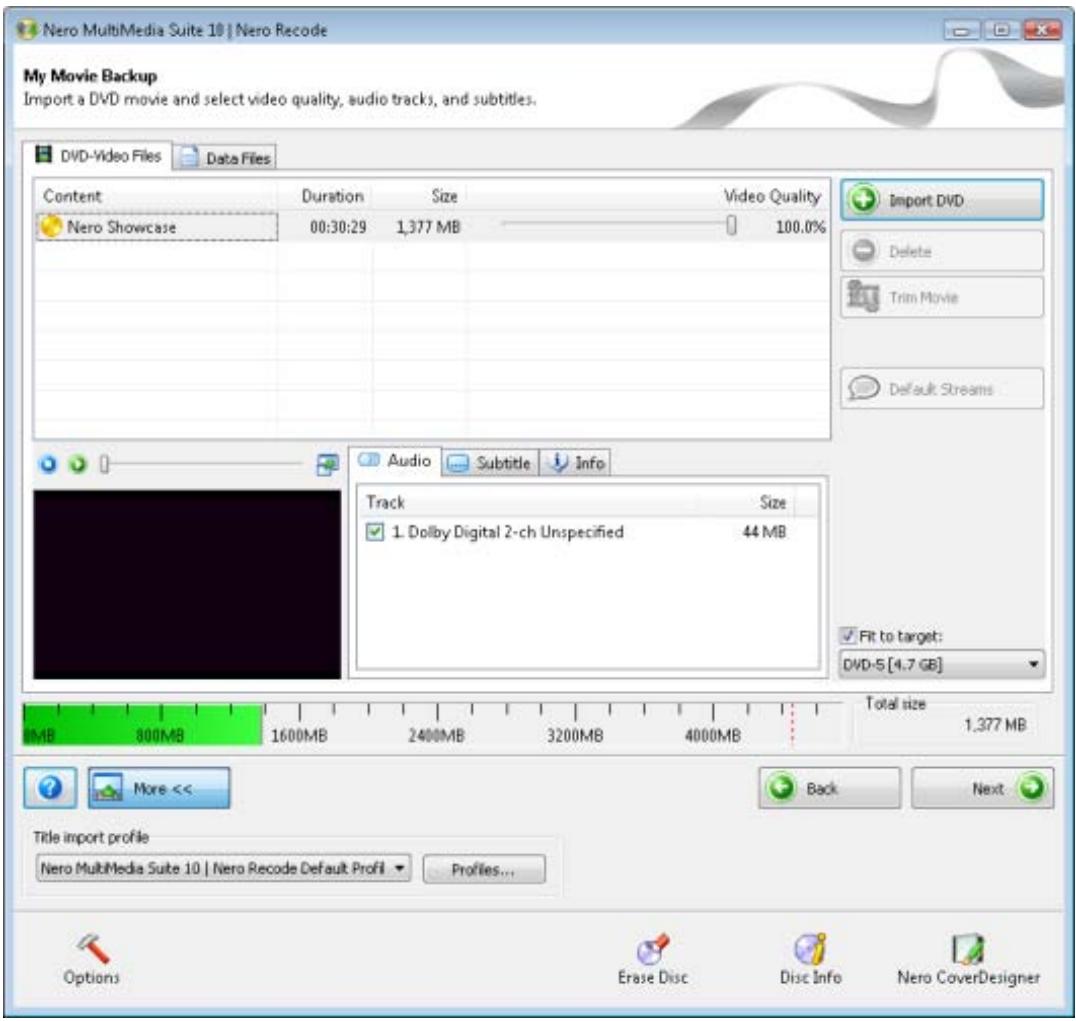Viewport: 1076px width, 1021px height.
Task: Click the Disc Info icon
Action: click(x=810, y=959)
